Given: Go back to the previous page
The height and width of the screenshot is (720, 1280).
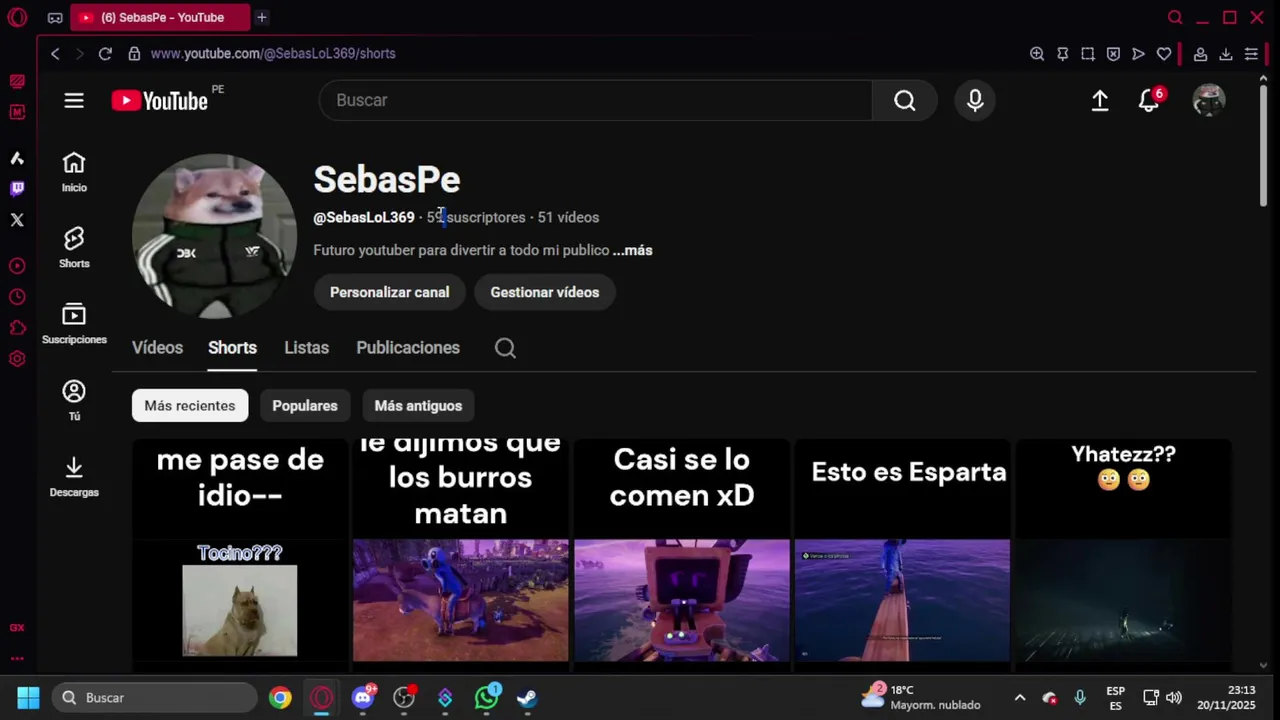Looking at the screenshot, I should pyautogui.click(x=55, y=53).
